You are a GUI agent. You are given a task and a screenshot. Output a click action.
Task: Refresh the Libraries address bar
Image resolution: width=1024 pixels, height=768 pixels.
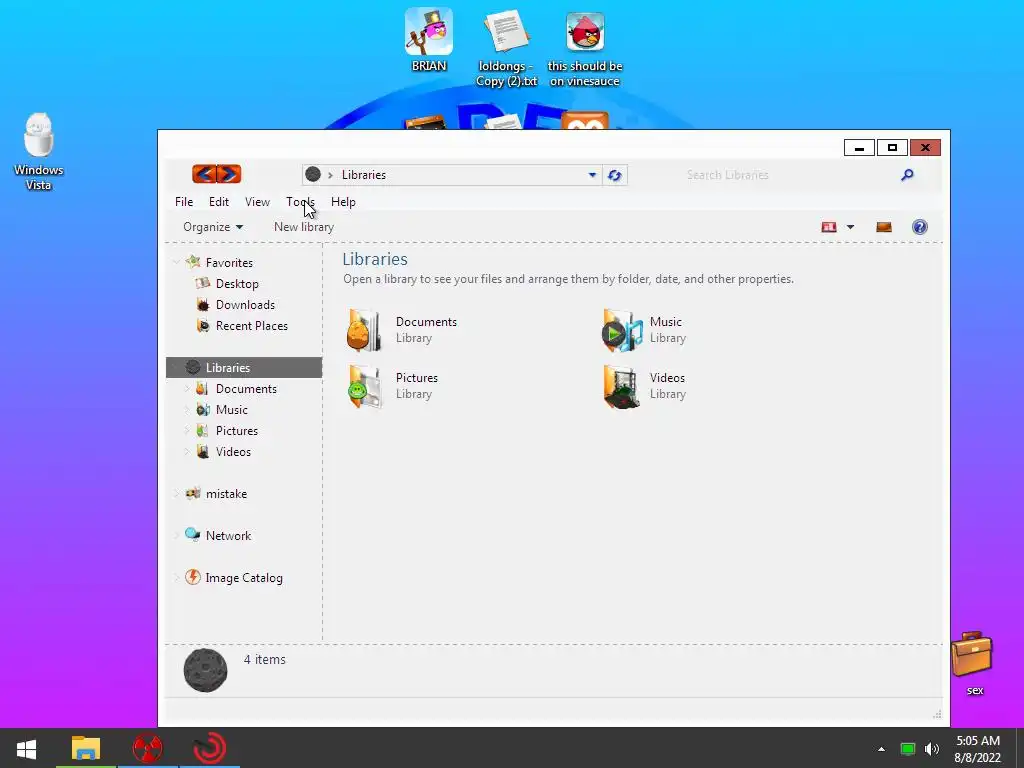pos(615,175)
